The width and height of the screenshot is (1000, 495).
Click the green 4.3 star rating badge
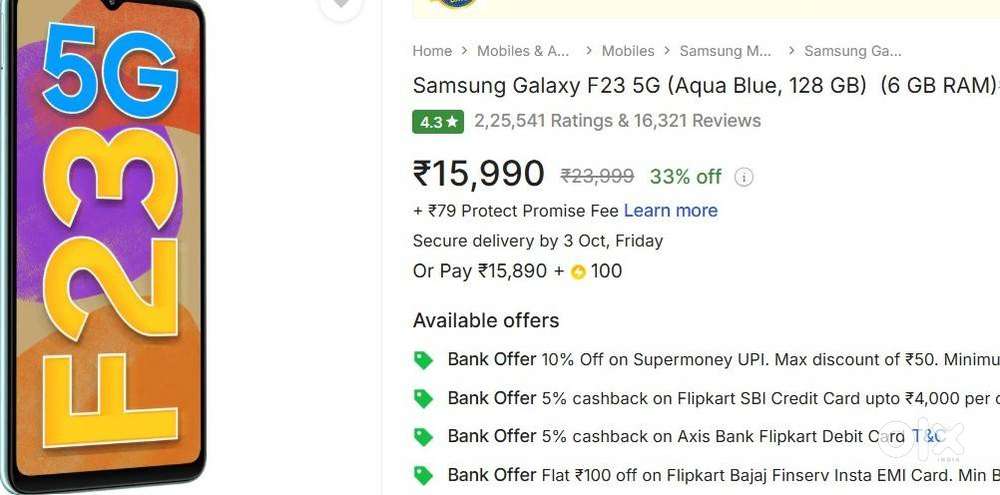[438, 122]
